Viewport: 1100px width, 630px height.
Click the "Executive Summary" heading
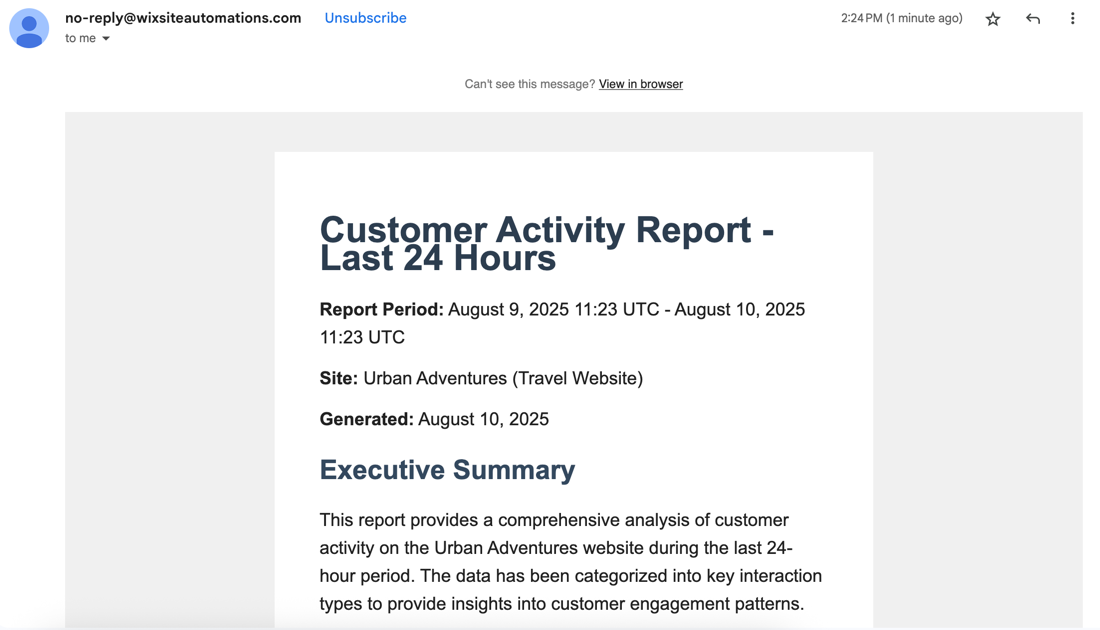447,469
